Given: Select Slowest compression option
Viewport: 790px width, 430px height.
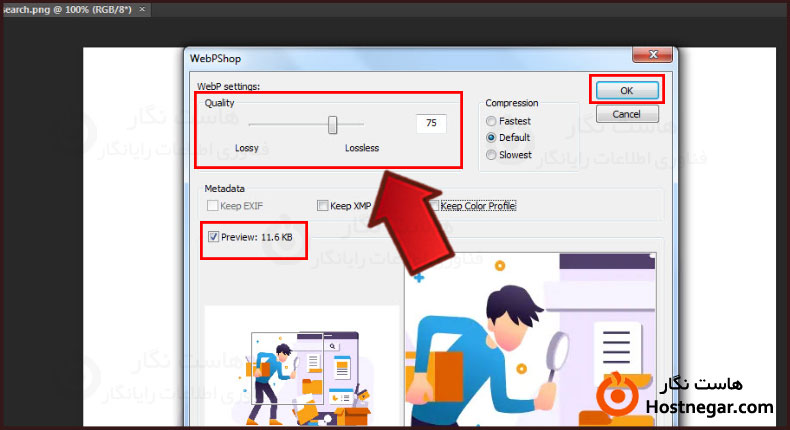Looking at the screenshot, I should pyautogui.click(x=491, y=155).
